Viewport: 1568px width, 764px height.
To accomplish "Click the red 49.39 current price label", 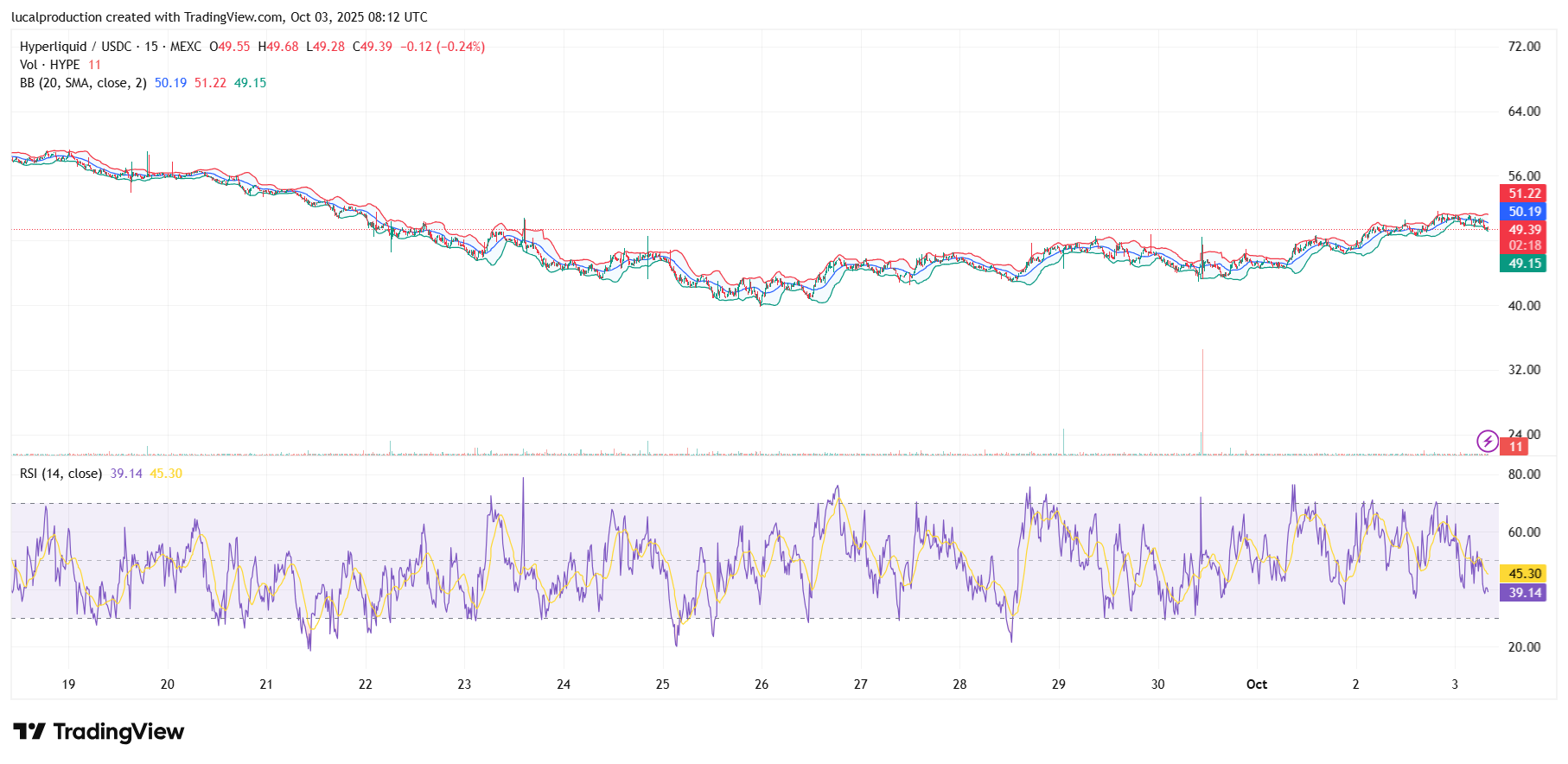I will pos(1524,230).
